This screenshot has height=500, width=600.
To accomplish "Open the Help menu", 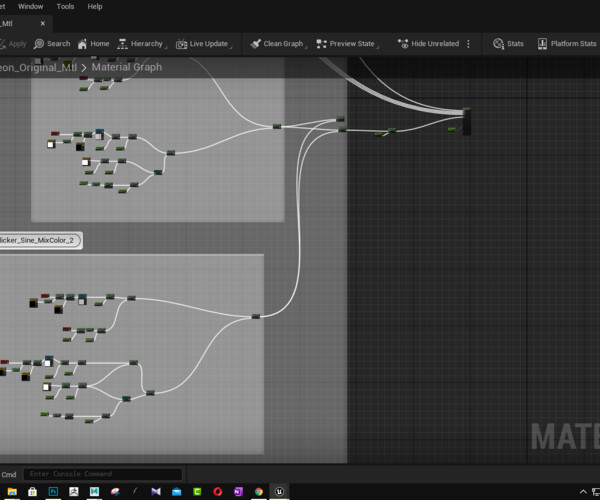I will [95, 7].
